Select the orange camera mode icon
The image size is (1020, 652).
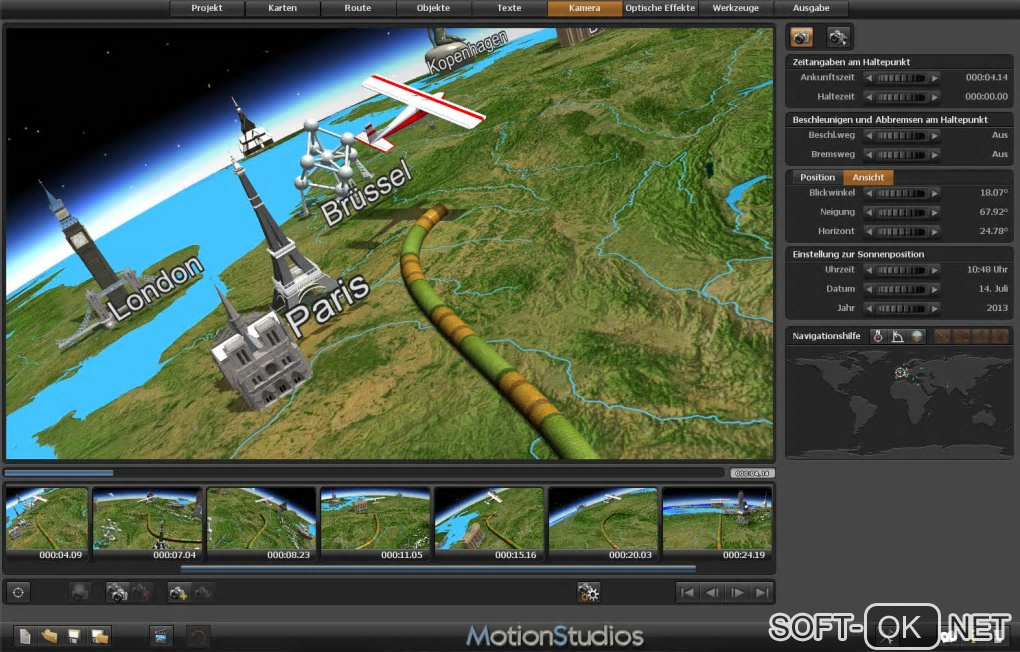coord(801,37)
